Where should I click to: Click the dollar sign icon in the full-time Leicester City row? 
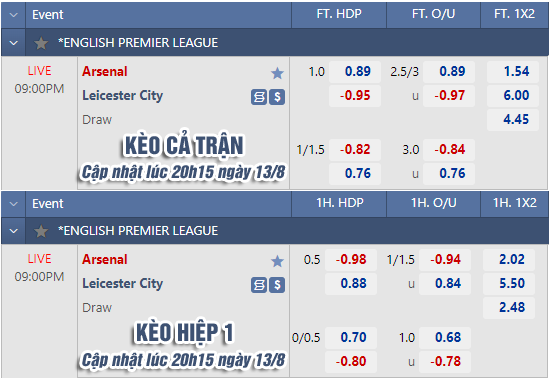(x=277, y=97)
